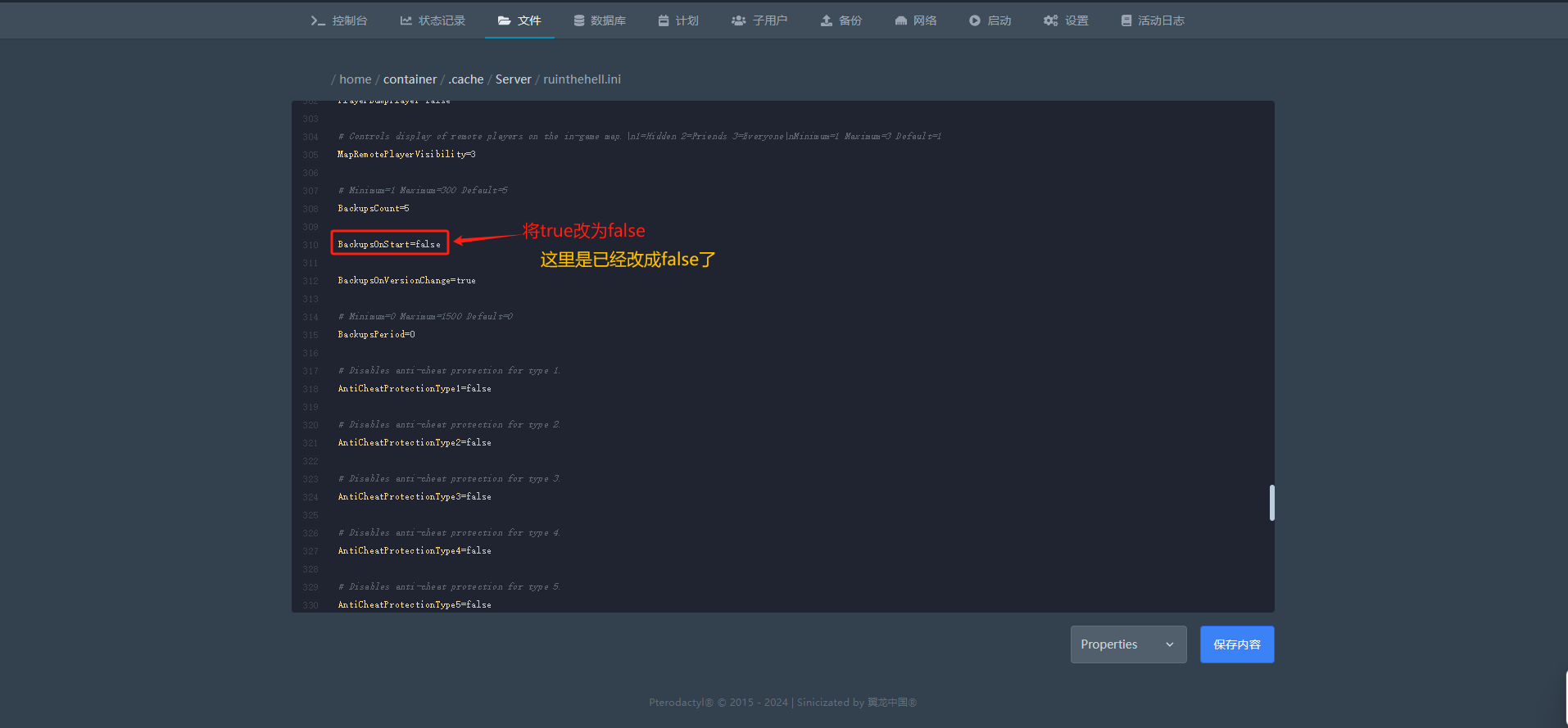
Task: Open the 设置 tab
Action: [1066, 20]
